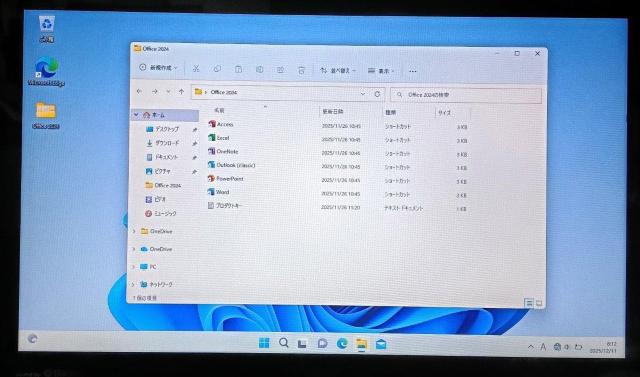Open Task View on taskbar
Screen dimensions: 640x377
point(302,344)
